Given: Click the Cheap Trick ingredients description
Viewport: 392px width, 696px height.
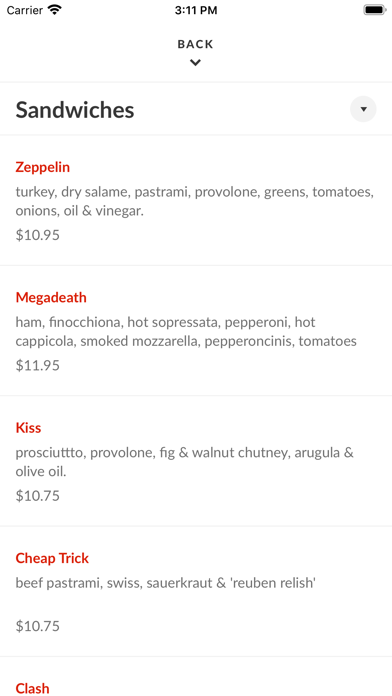Looking at the screenshot, I should point(166,583).
